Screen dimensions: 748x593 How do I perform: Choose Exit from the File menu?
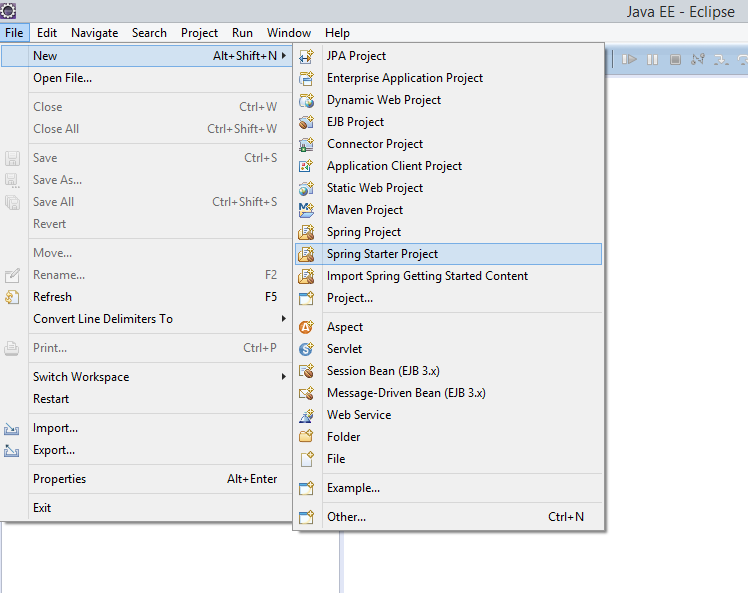click(x=145, y=508)
